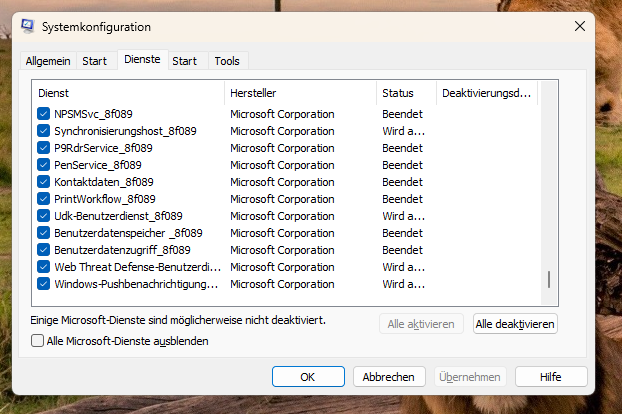Click Microsoft Corporation in PenService_8f089 row
This screenshot has height=414, width=622.
coord(282,165)
